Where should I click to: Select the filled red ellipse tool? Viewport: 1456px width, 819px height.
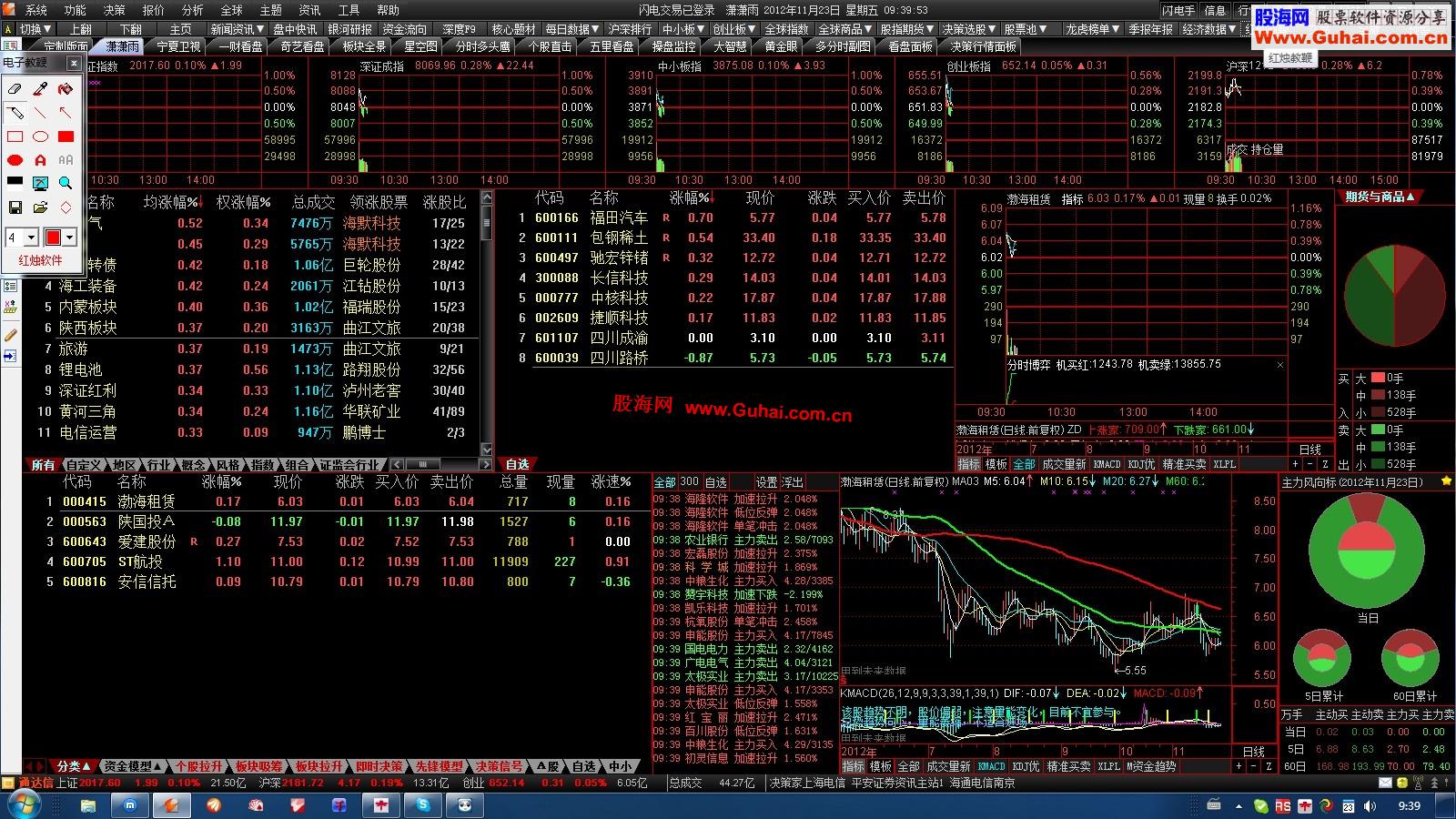[x=15, y=160]
